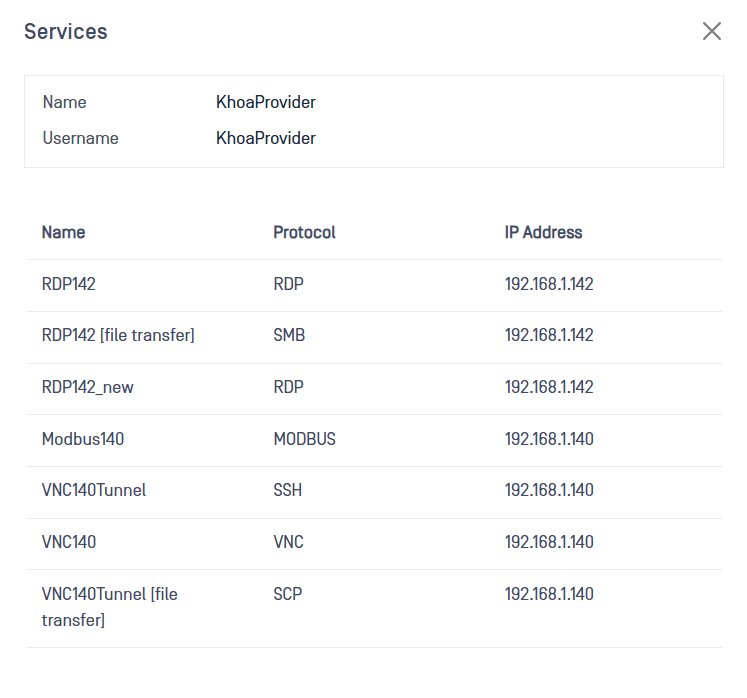Close the Services dialog

pos(712,31)
